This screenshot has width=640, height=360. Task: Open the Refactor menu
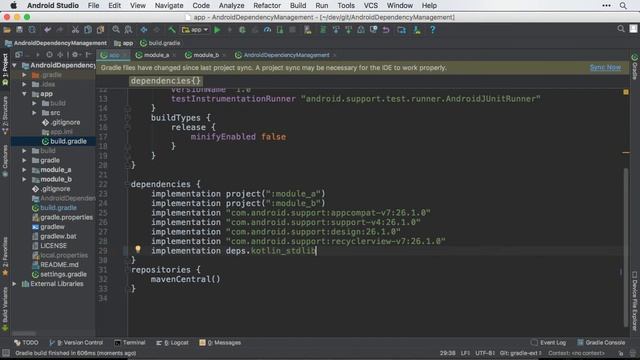coord(267,6)
